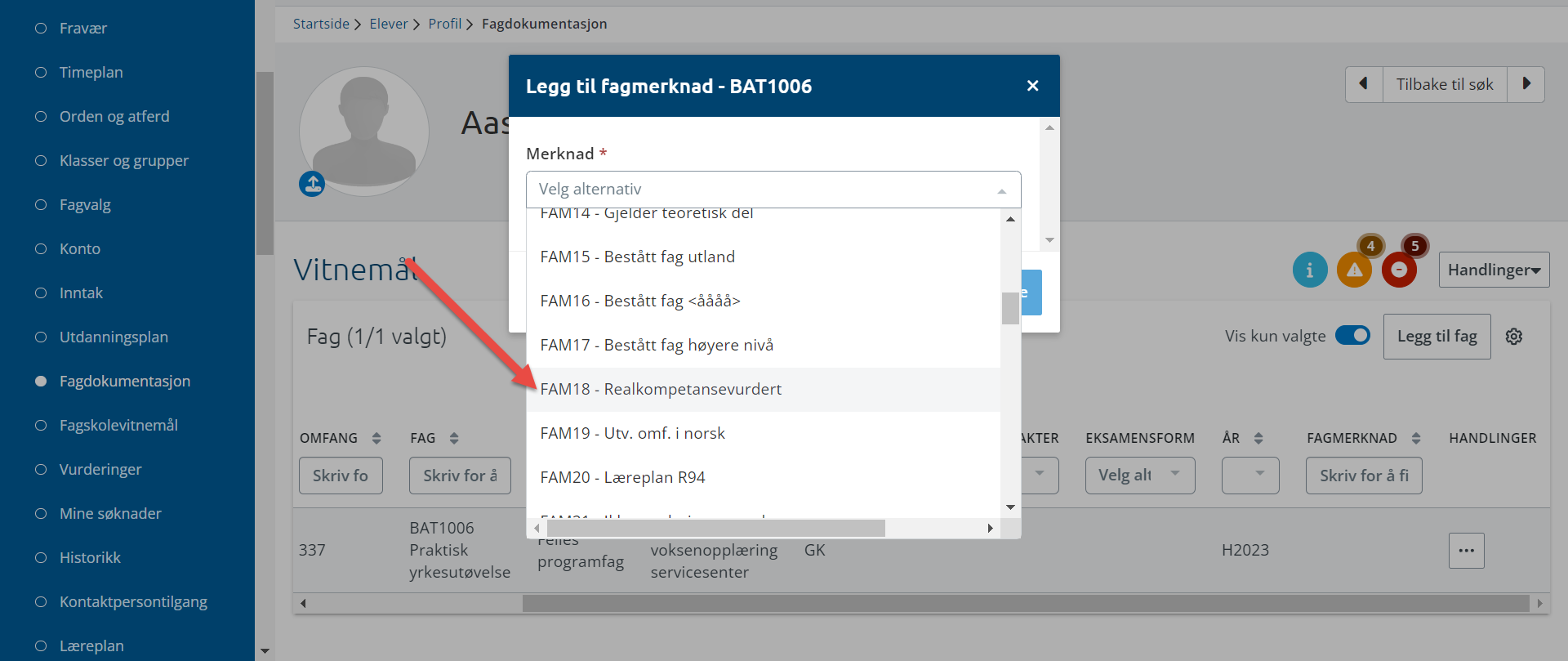The width and height of the screenshot is (1568, 661).
Task: Open the Eksamensform Velg alt filter dropdown
Action: pyautogui.click(x=1139, y=476)
